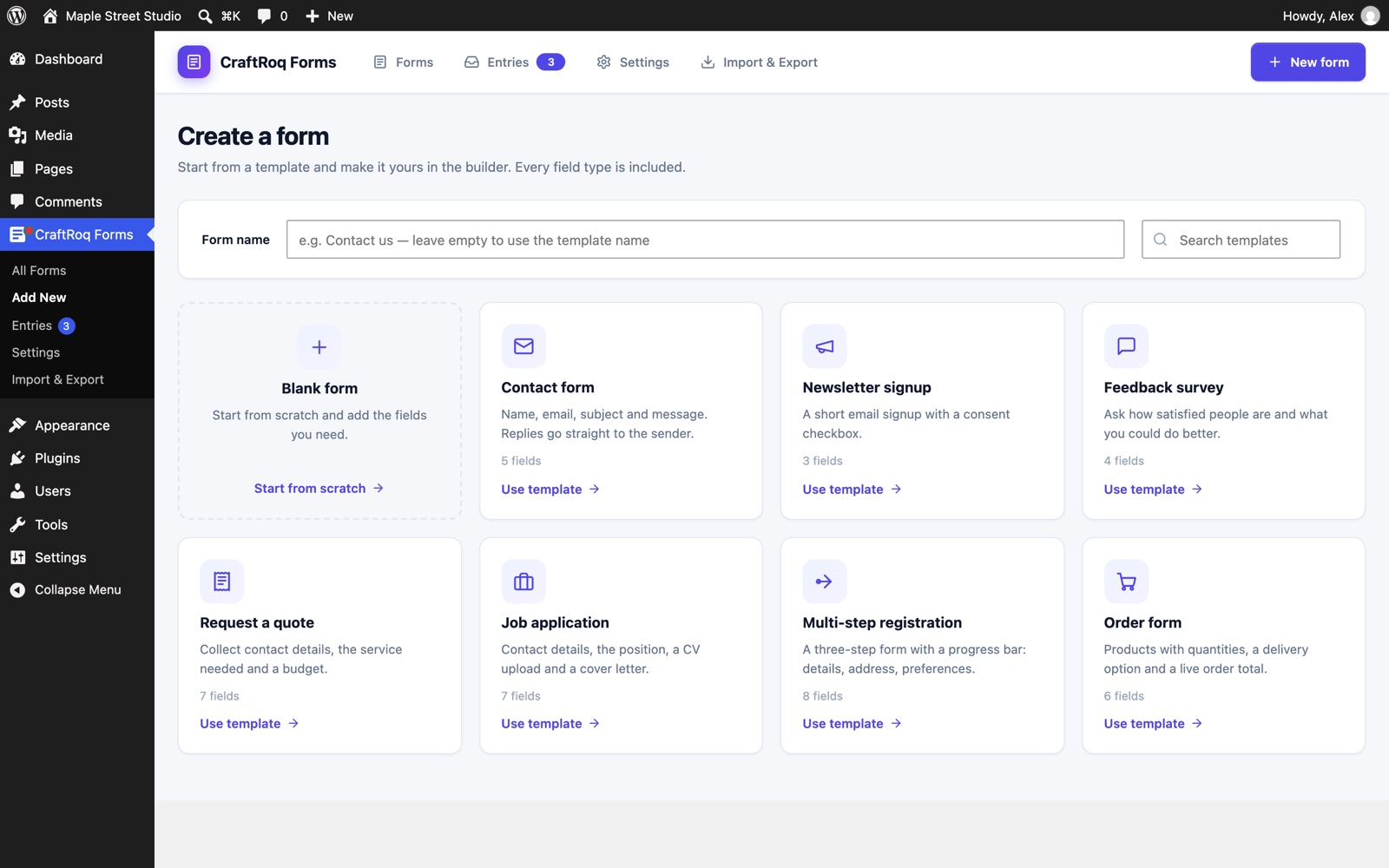Screen dimensions: 1389x868
Task: Click the plus icon on Blank form card
Action: [x=319, y=347]
